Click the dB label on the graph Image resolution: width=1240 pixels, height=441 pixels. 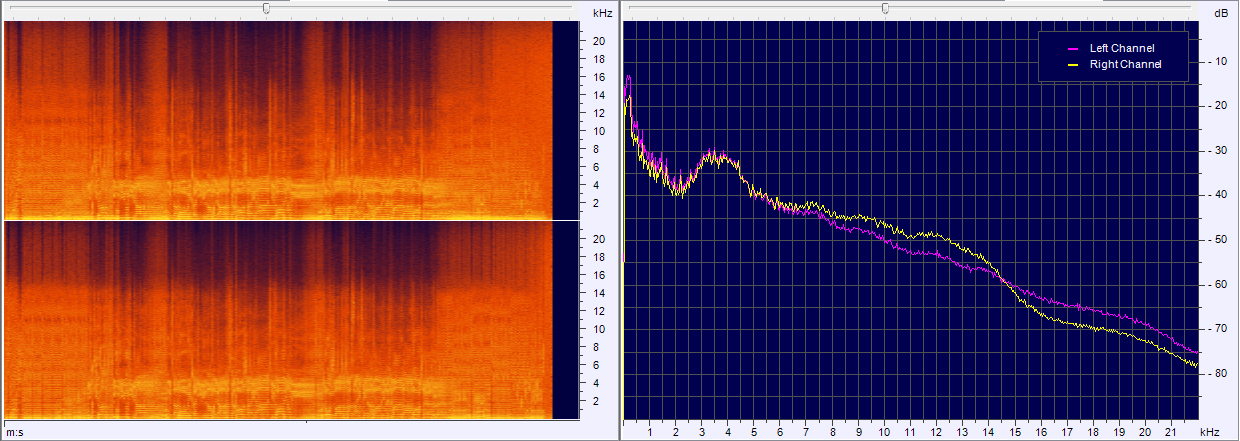(1220, 13)
